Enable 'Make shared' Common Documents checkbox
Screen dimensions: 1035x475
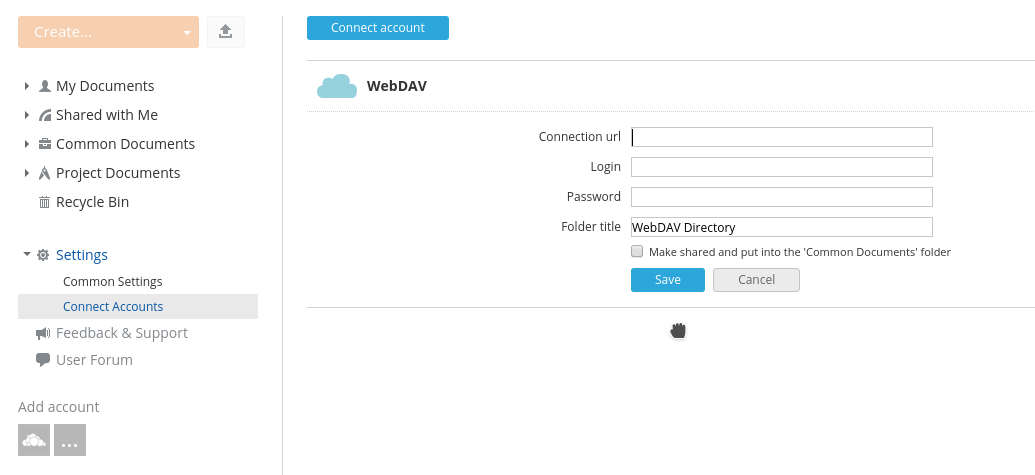(637, 252)
